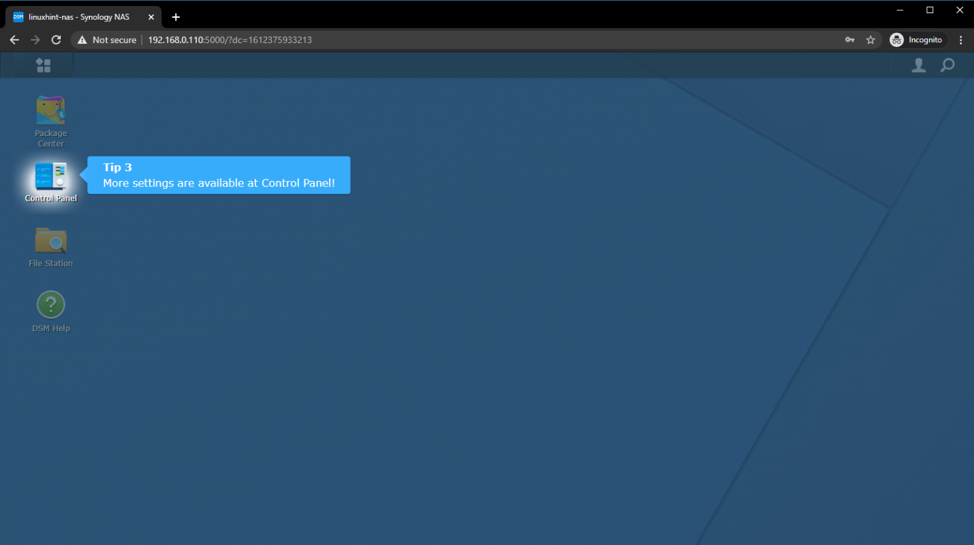Open the saved password key icon
974x545 pixels.
pos(850,40)
